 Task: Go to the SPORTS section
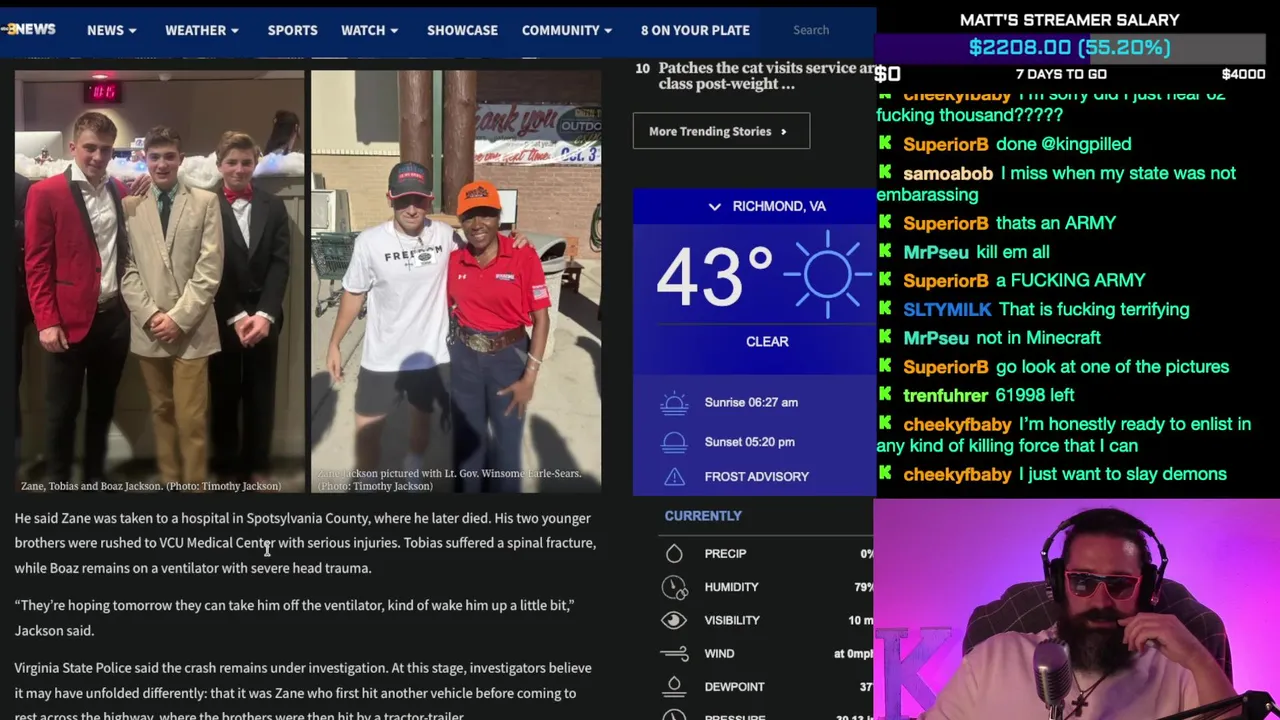(x=292, y=30)
